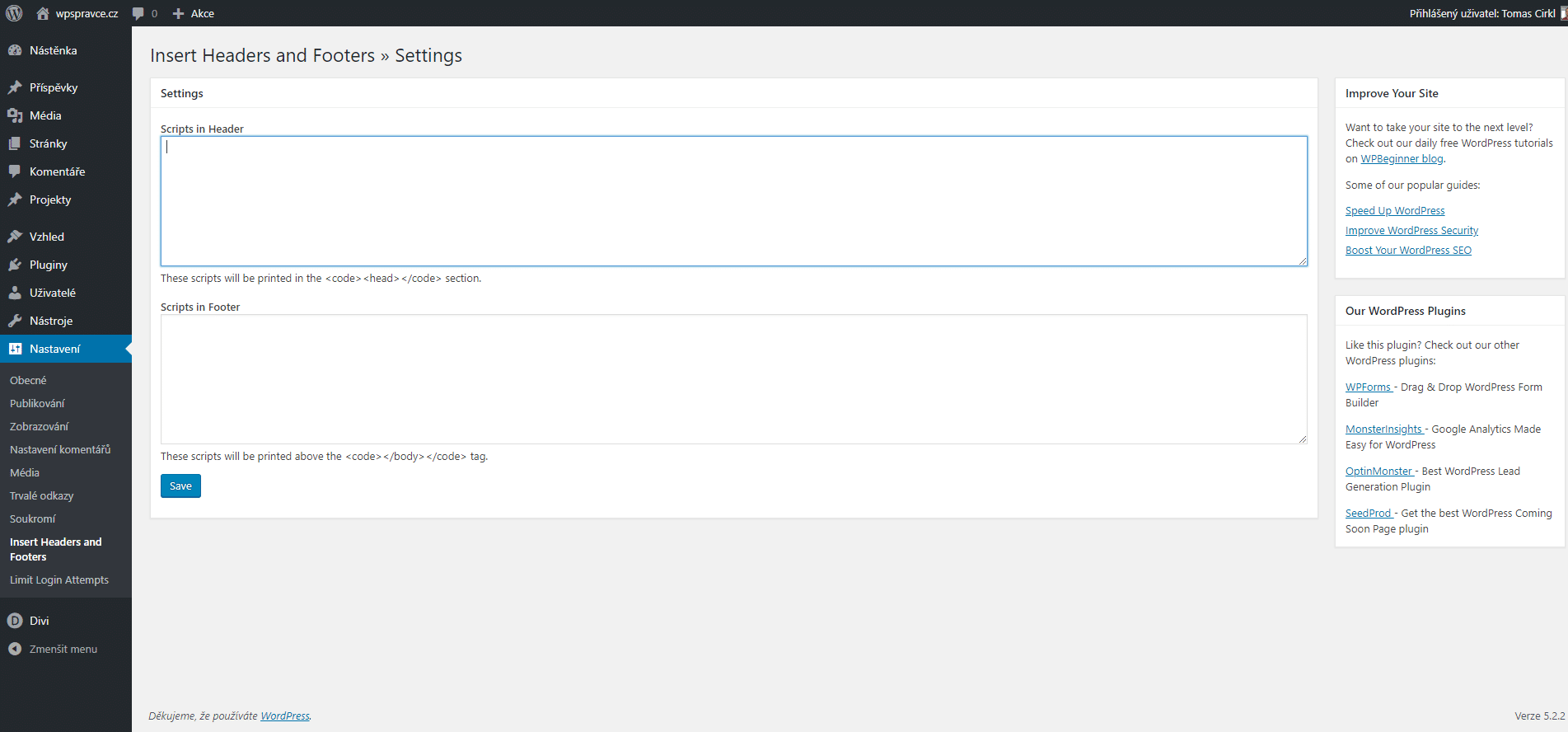Open the Divi menu label
Image resolution: width=1568 pixels, height=732 pixels.
40,621
